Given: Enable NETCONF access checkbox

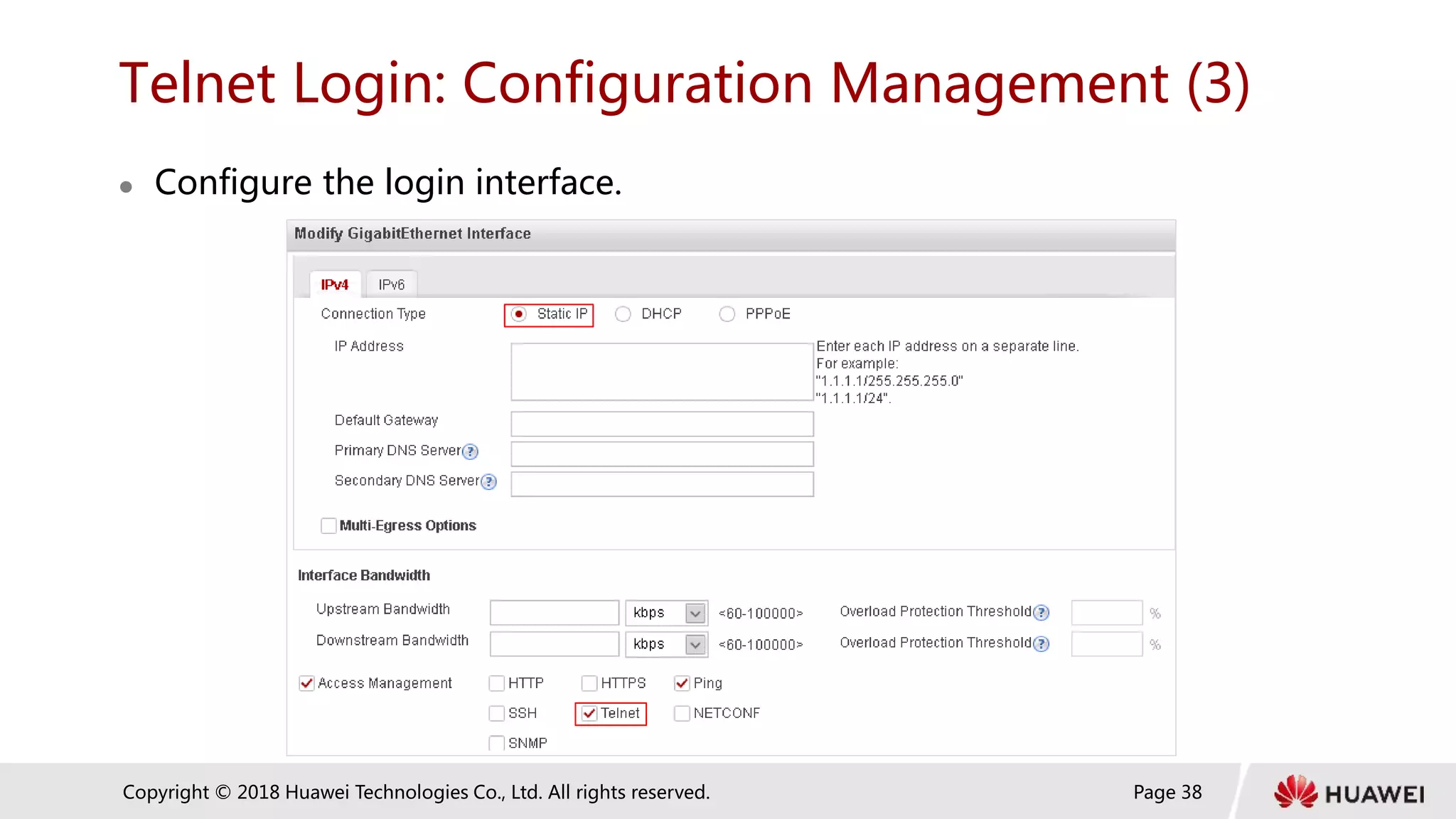Looking at the screenshot, I should tap(682, 713).
